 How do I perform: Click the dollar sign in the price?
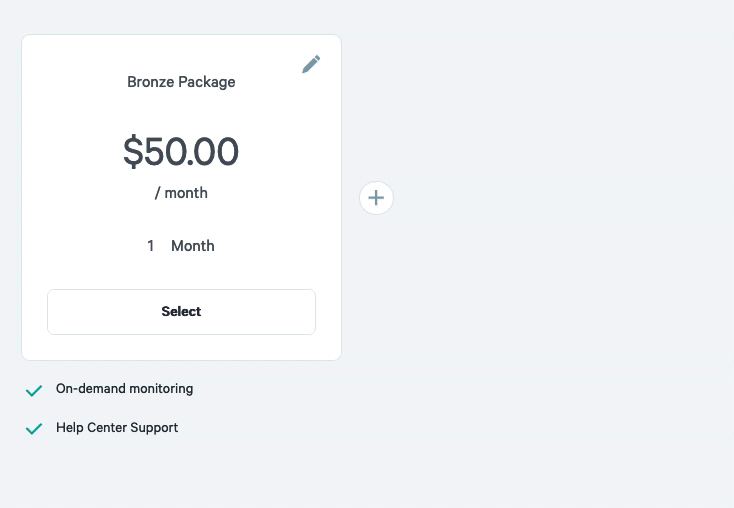(133, 151)
